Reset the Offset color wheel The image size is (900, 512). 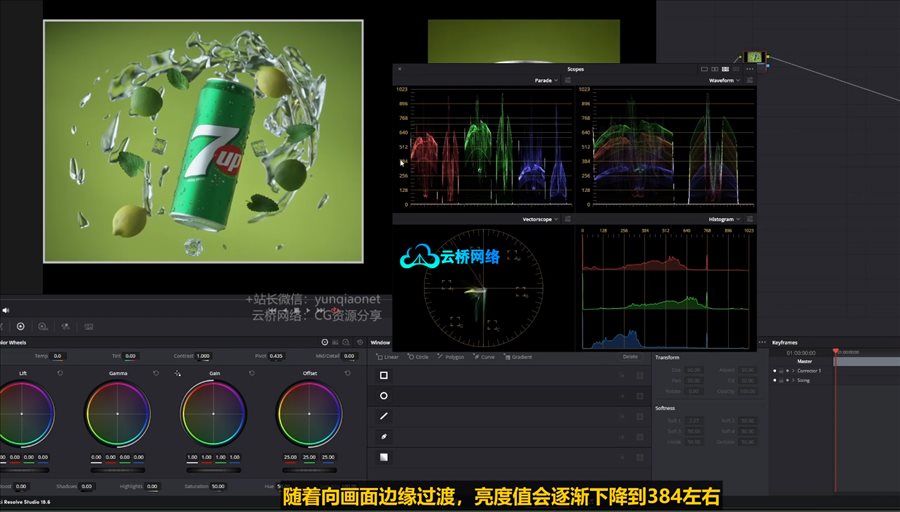348,373
